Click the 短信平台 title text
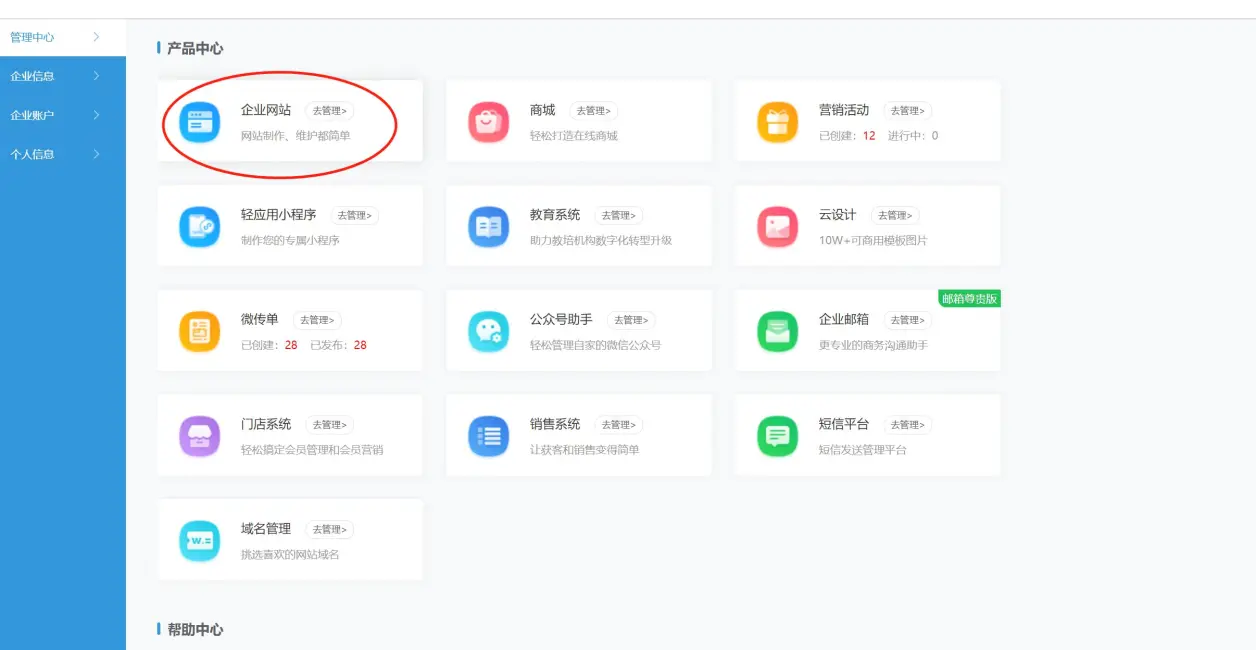Image resolution: width=1256 pixels, height=650 pixels. click(844, 424)
